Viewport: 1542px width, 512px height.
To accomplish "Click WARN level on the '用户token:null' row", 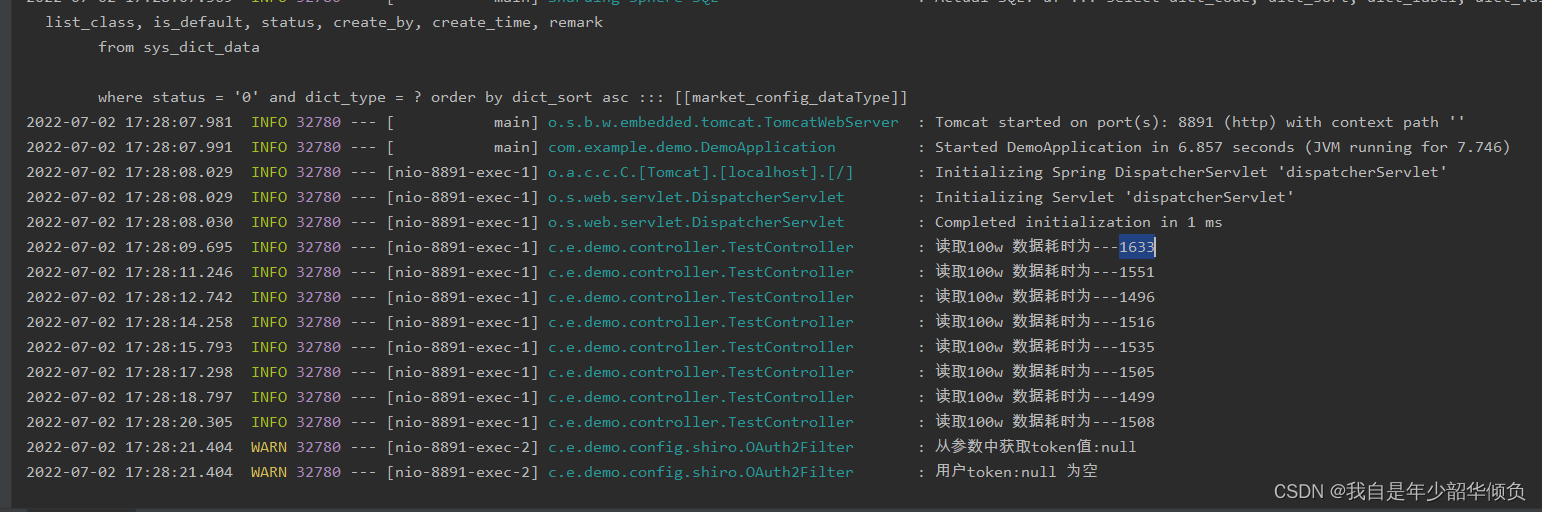I will 269,472.
